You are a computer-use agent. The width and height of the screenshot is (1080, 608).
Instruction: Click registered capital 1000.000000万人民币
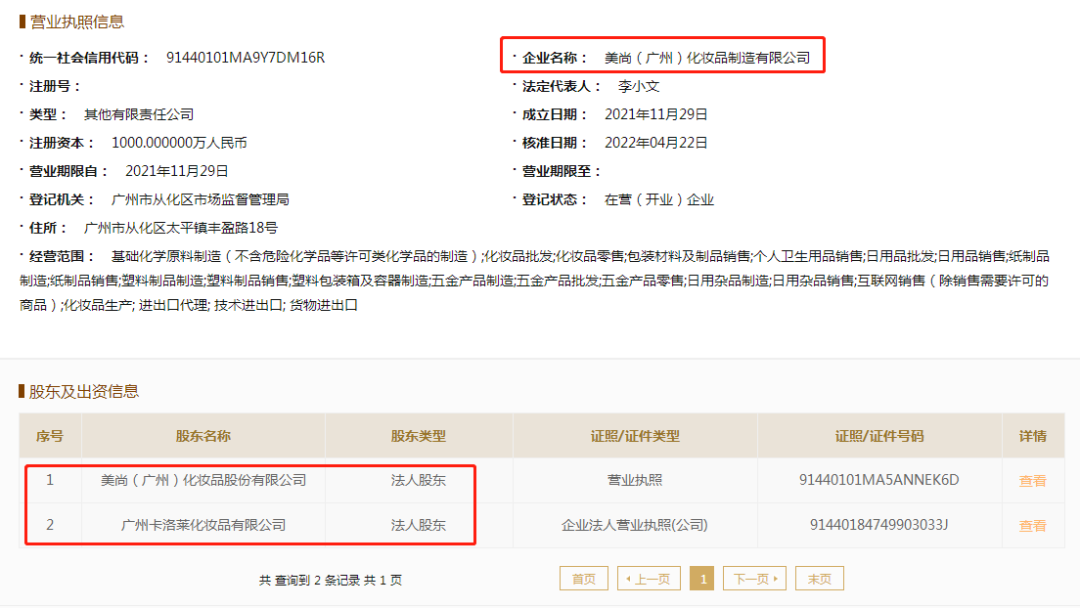point(179,143)
